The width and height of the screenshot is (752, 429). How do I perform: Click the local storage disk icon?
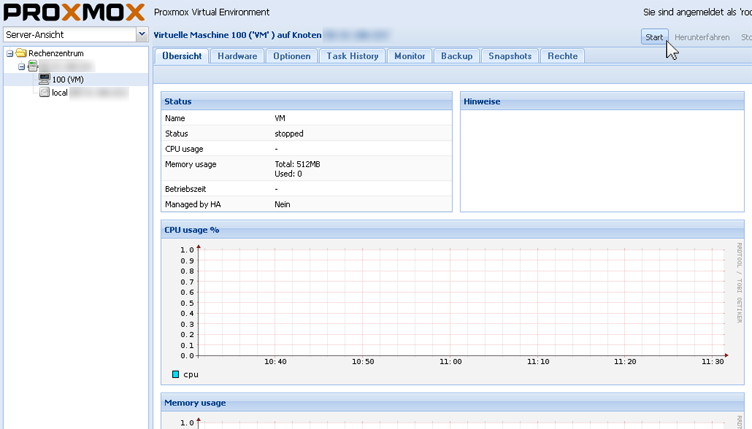coord(44,92)
